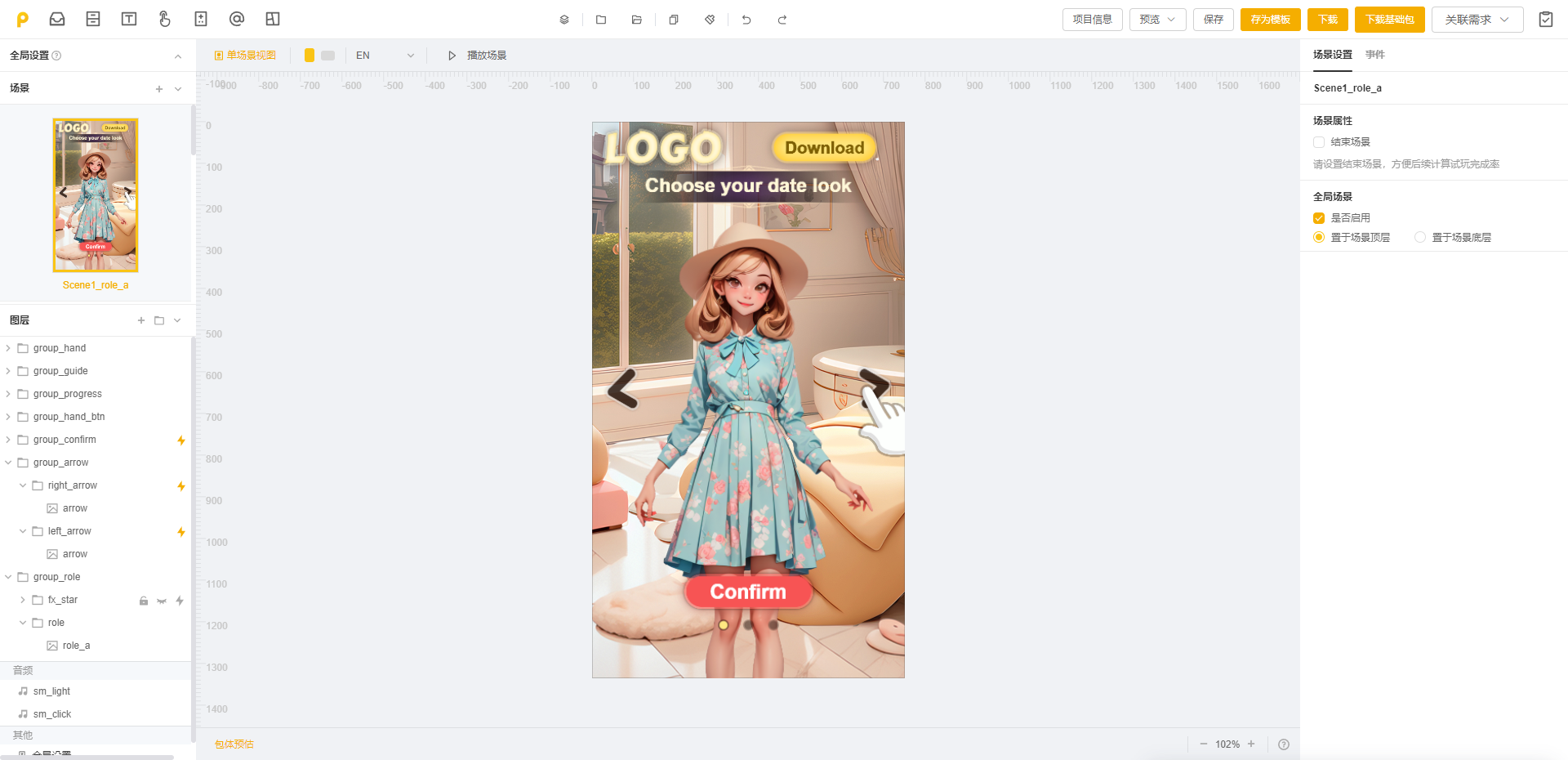Click the 存为模板 button
The image size is (1568, 760).
(1270, 20)
